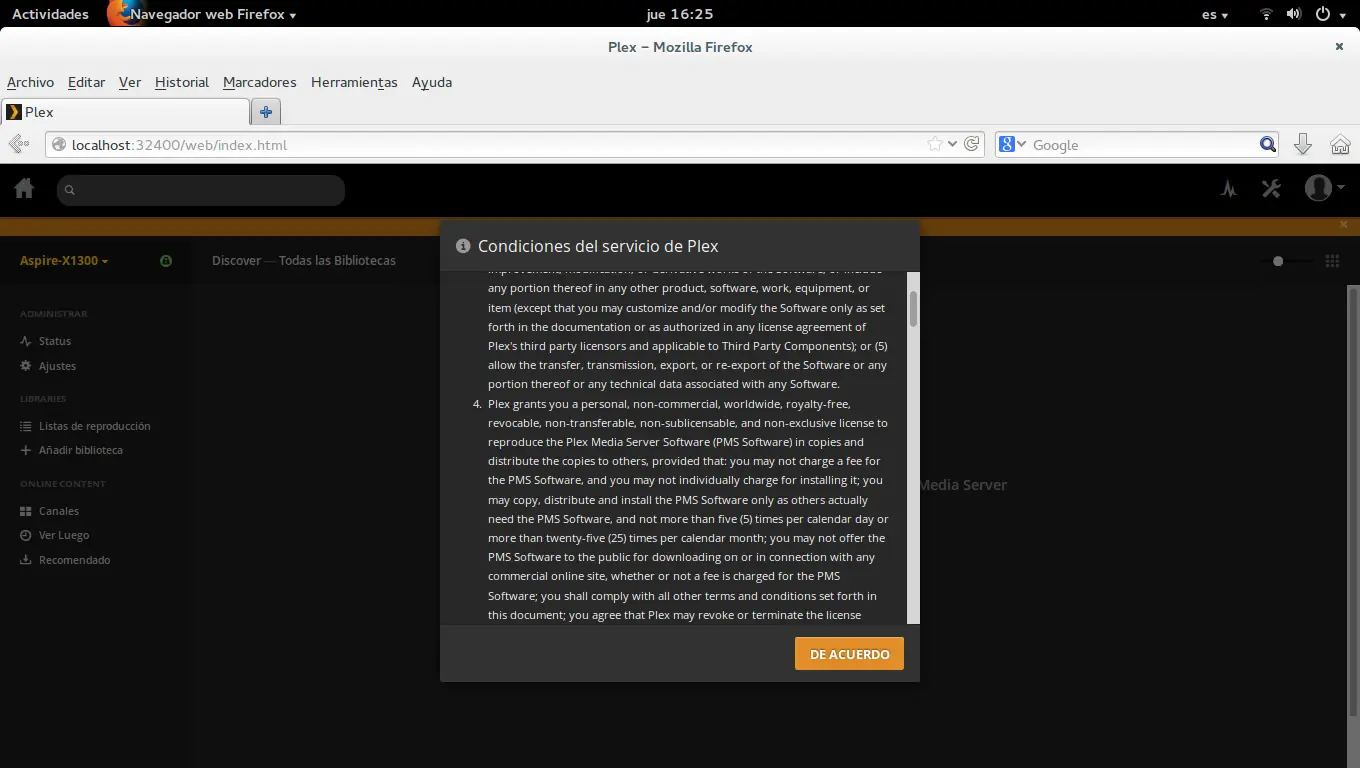Click Añadir biblioteca
This screenshot has width=1360, height=768.
[80, 450]
